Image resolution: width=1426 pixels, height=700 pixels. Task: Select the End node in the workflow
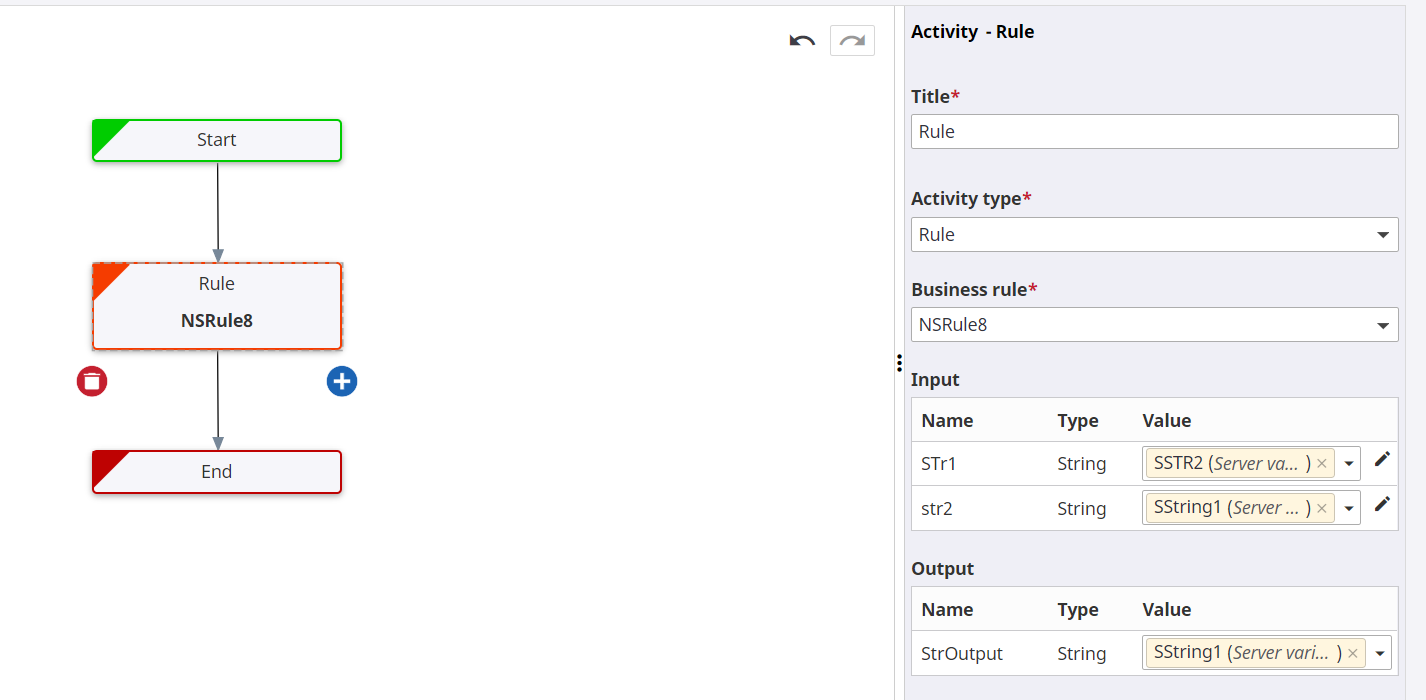[216, 471]
